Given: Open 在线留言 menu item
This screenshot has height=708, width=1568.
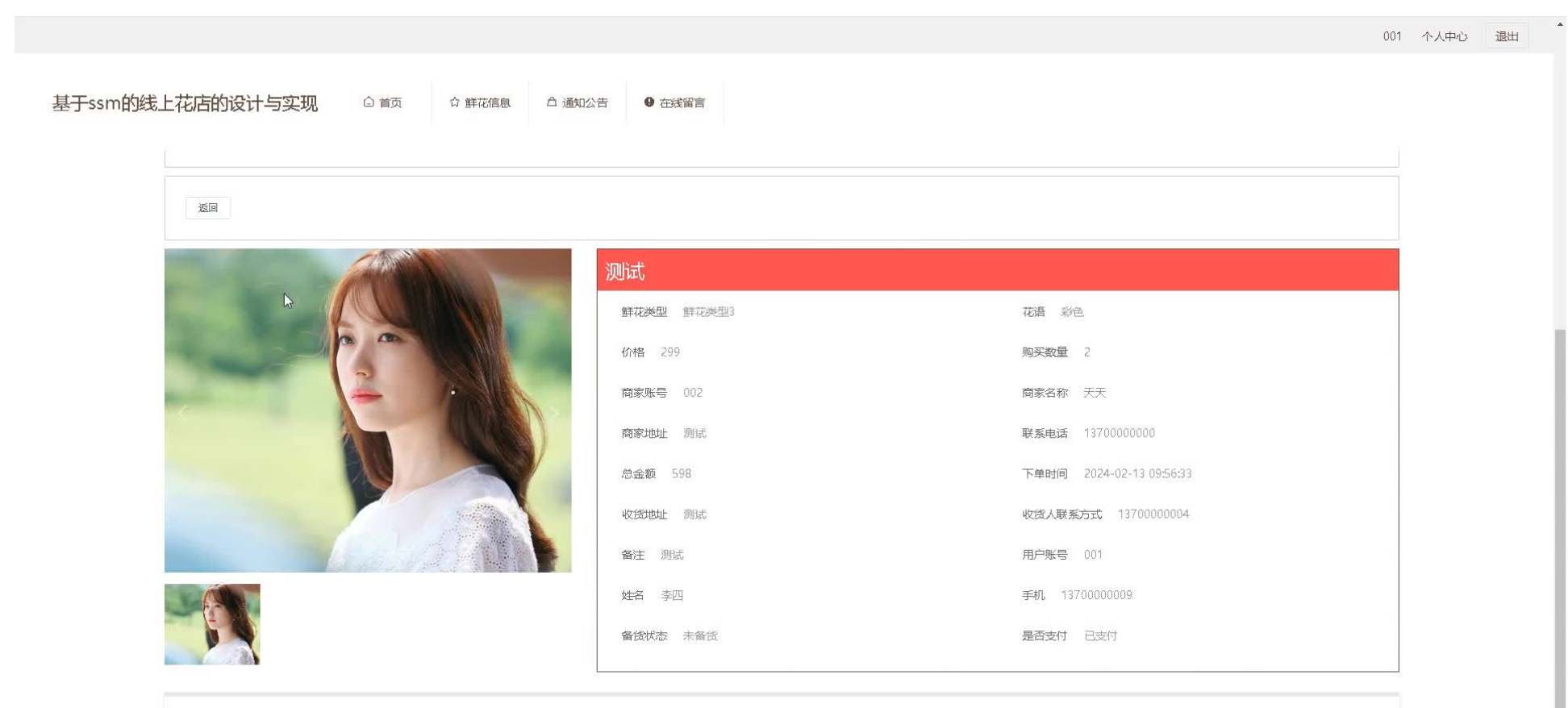Looking at the screenshot, I should coord(675,102).
